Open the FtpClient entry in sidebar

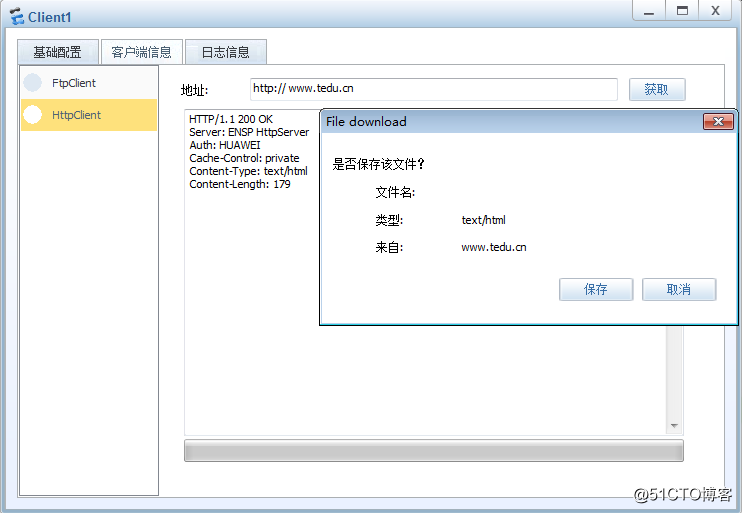pyautogui.click(x=89, y=83)
